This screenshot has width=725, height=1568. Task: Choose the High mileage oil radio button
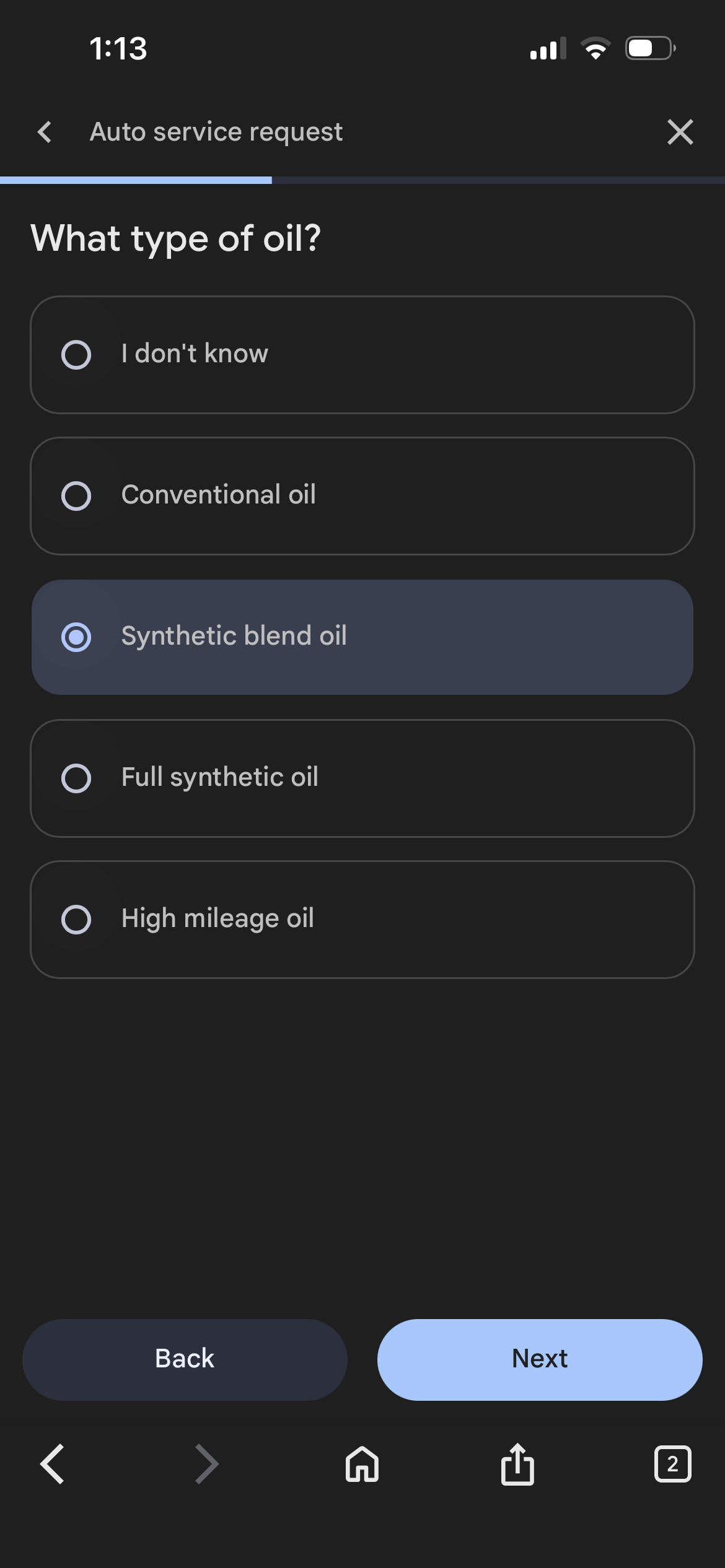tap(76, 920)
